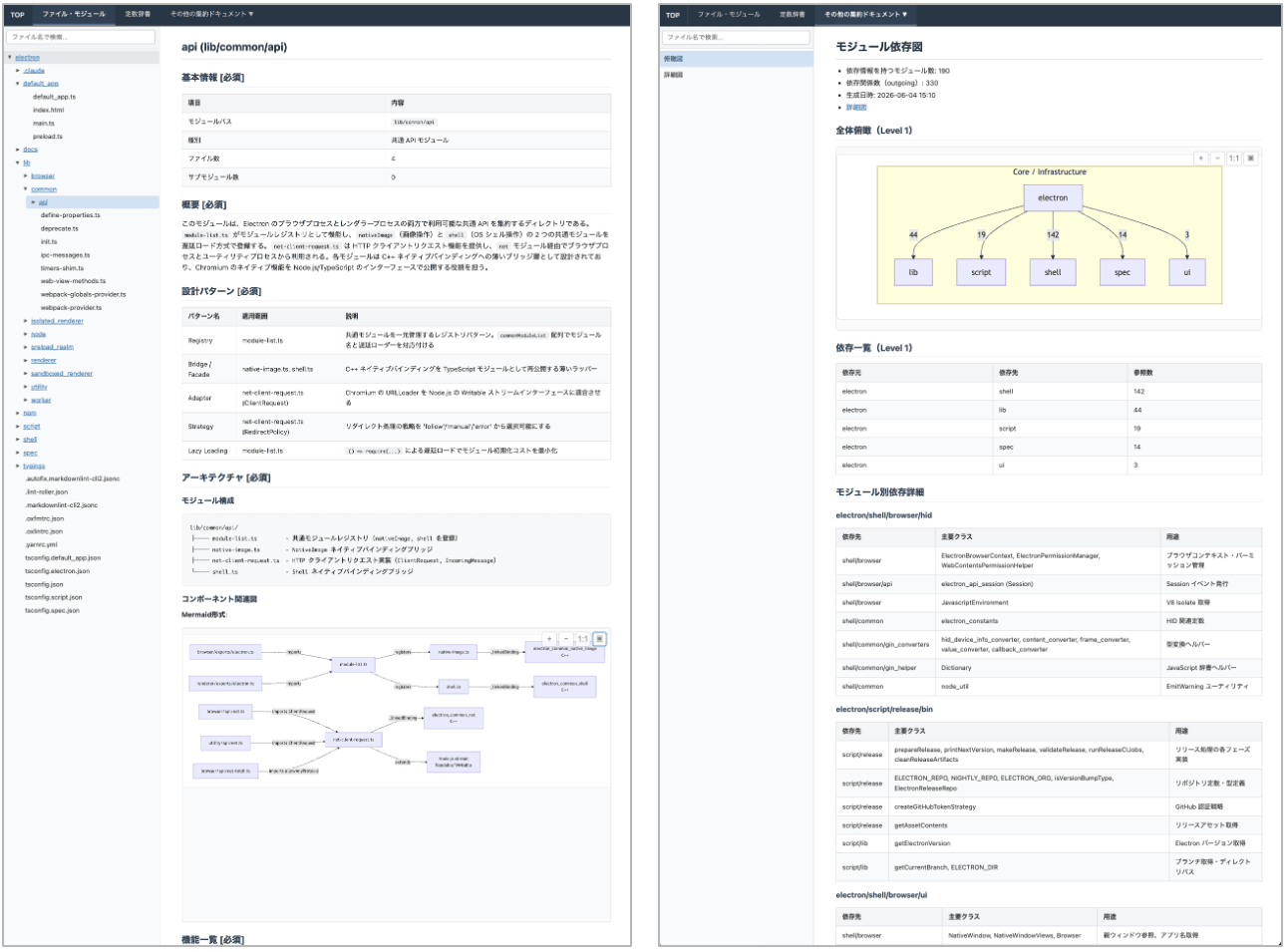This screenshot has width=1288, height=952.
Task: Select .lint-roller.json in the file tree
Action: pyautogui.click(x=47, y=492)
